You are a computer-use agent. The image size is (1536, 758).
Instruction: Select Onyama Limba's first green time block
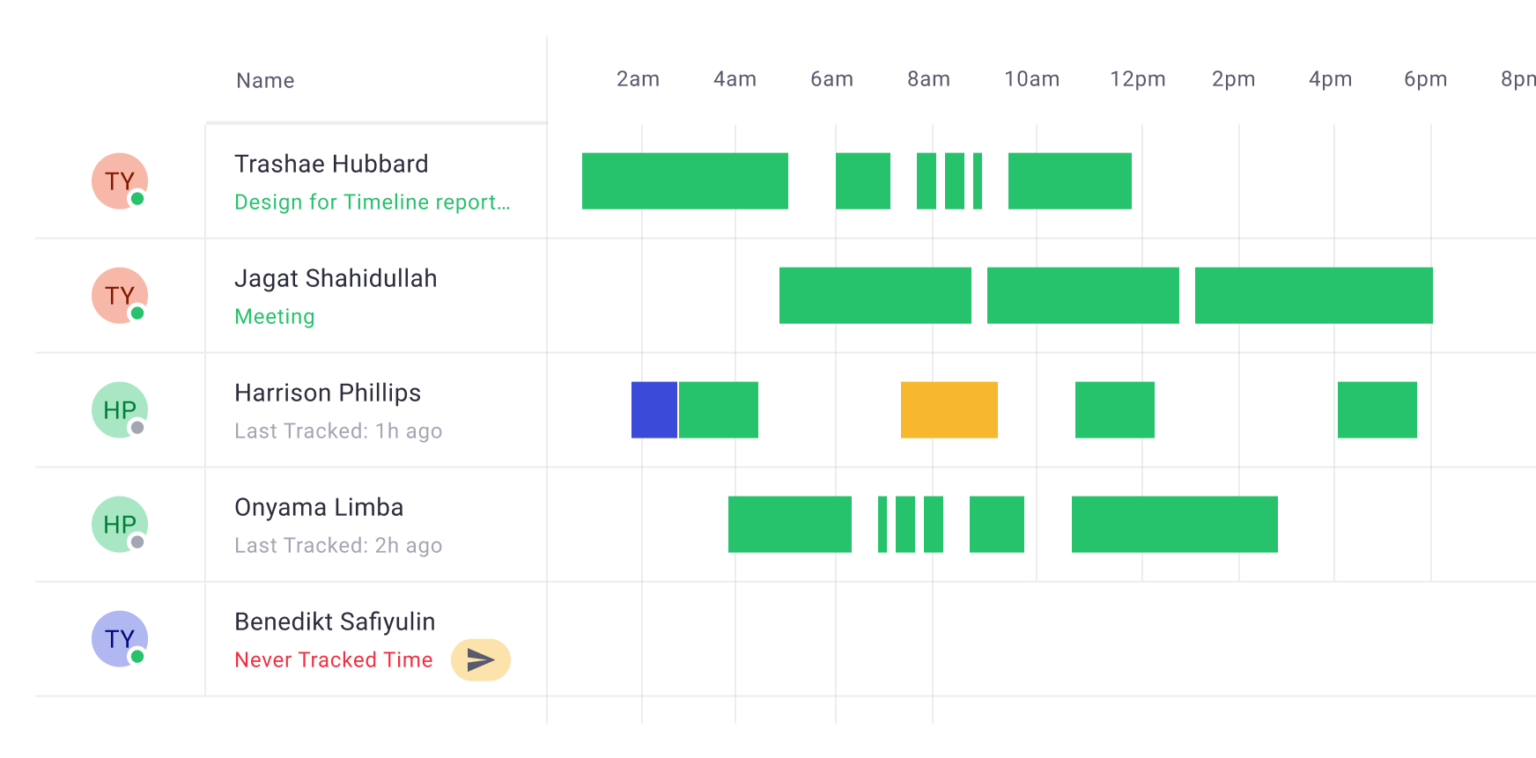click(x=789, y=524)
